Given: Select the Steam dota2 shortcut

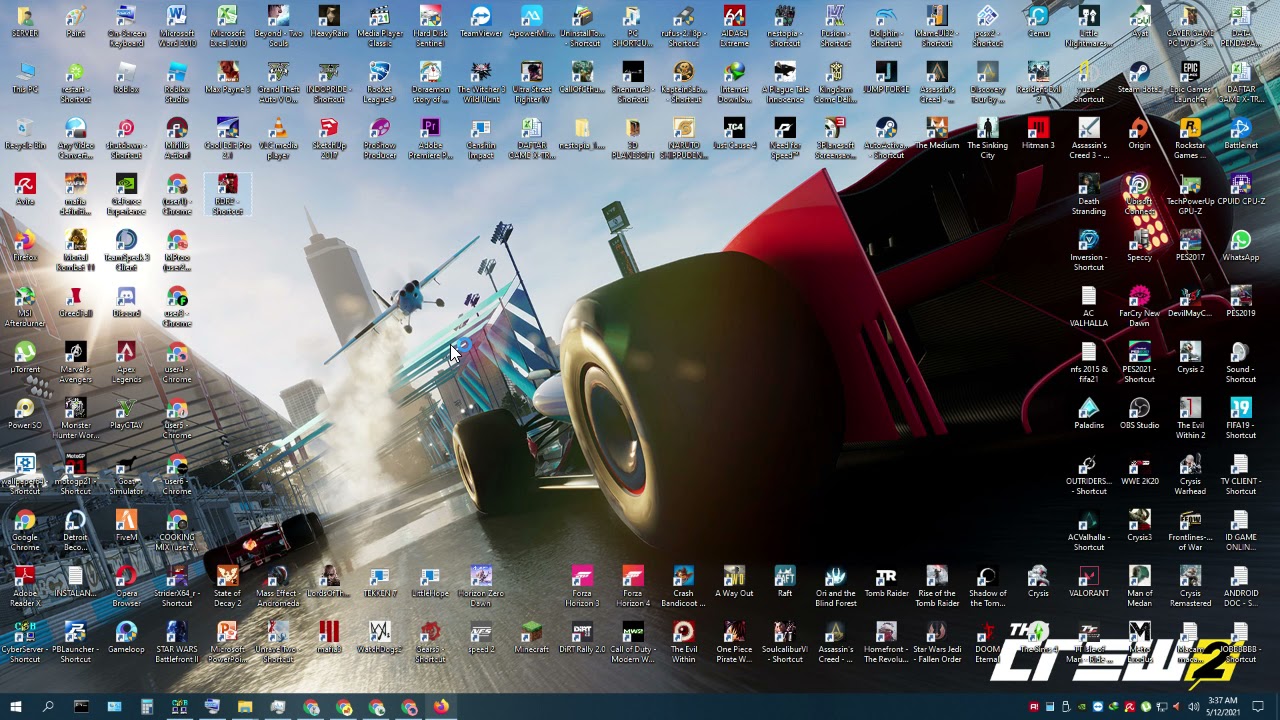Looking at the screenshot, I should click(1139, 79).
